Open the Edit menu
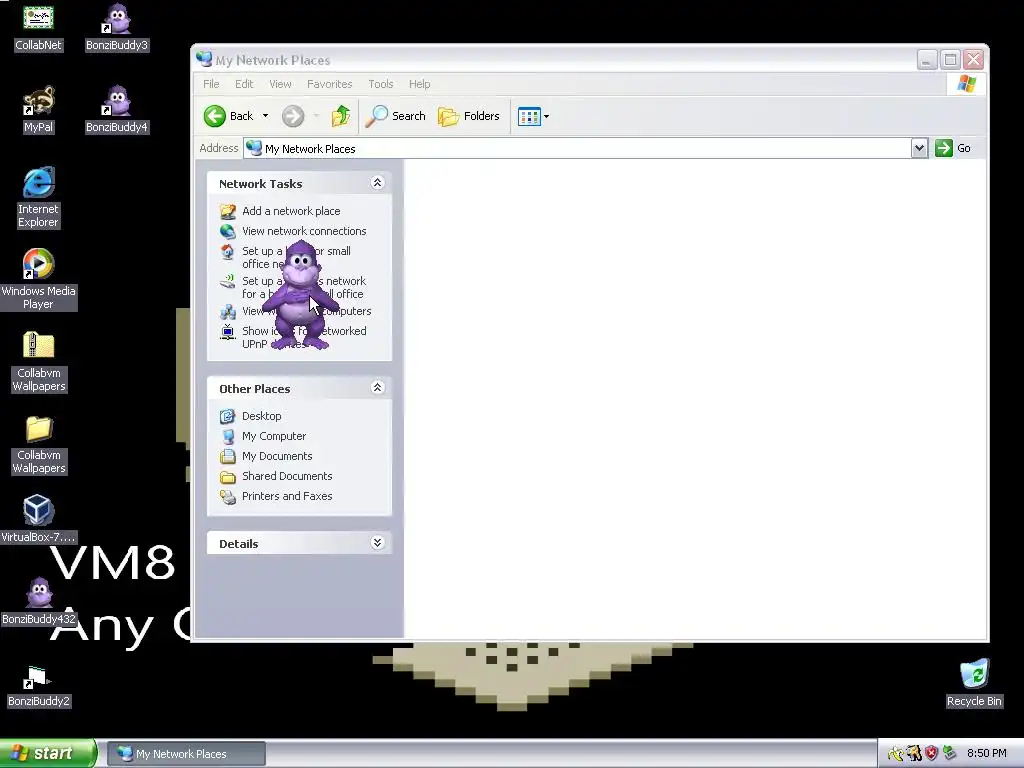1024x768 pixels. [x=244, y=84]
